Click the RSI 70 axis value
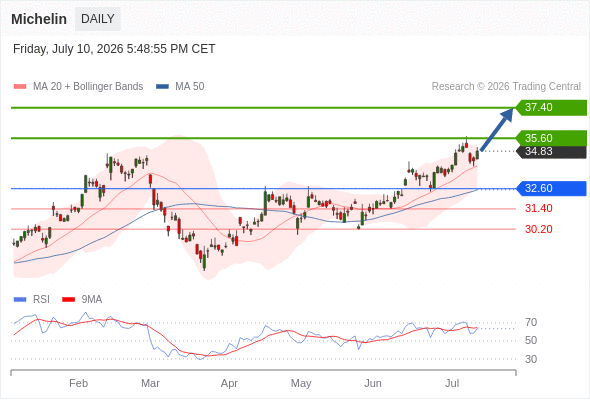Image resolution: width=590 pixels, height=400 pixels. click(531, 322)
